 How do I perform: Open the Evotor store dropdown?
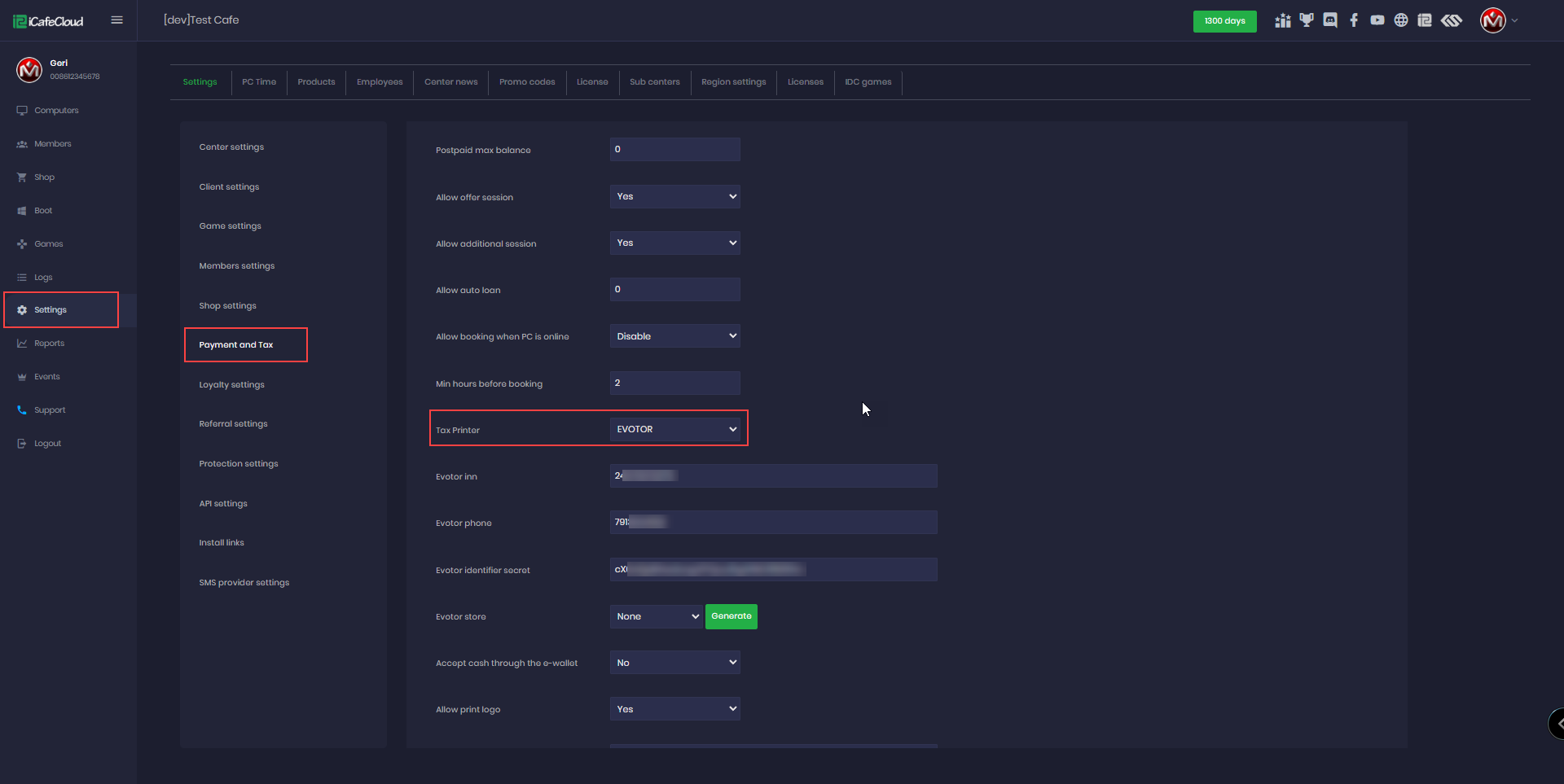coord(656,616)
